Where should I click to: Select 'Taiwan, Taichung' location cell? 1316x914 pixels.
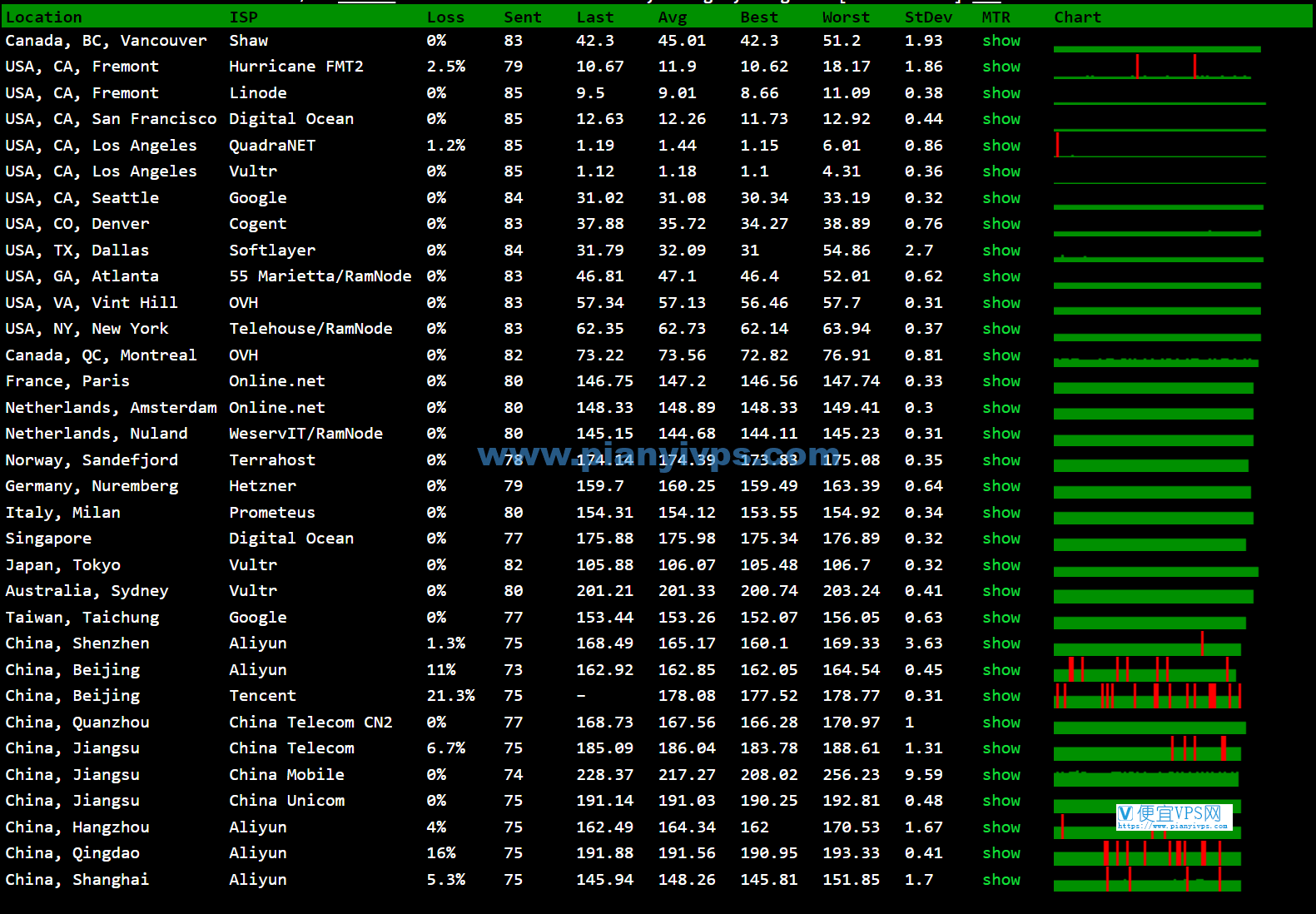coord(82,618)
